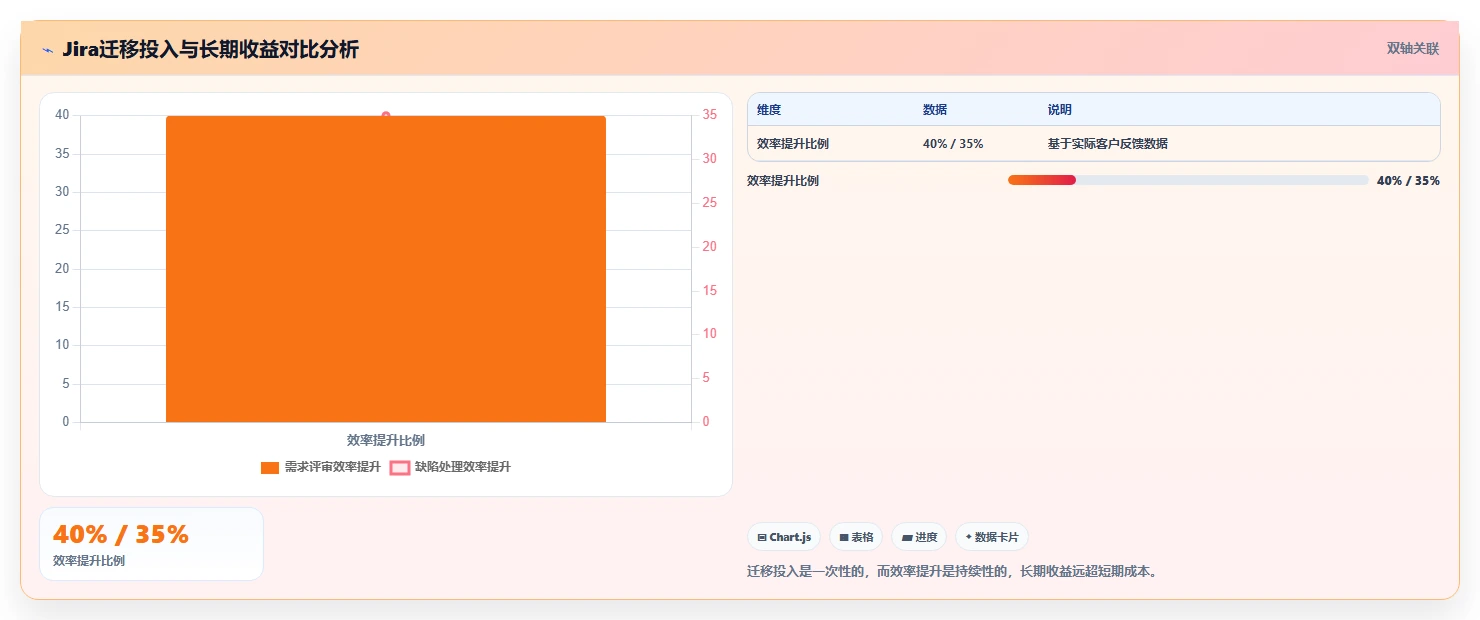Click the 进度 tag
Viewport: 1480px width, 620px height.
tap(919, 537)
